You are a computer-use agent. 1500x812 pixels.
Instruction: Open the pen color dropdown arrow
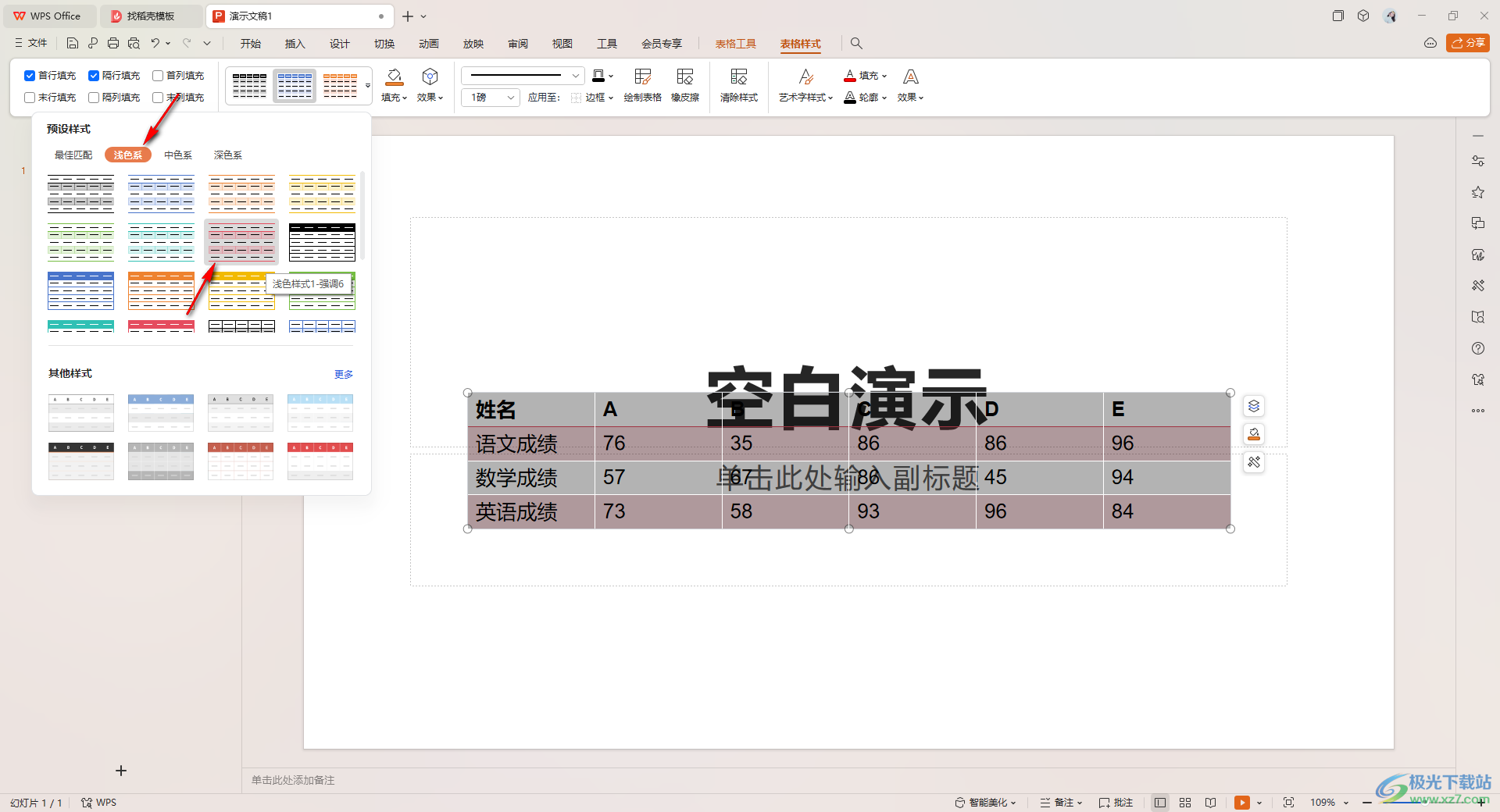coord(611,76)
